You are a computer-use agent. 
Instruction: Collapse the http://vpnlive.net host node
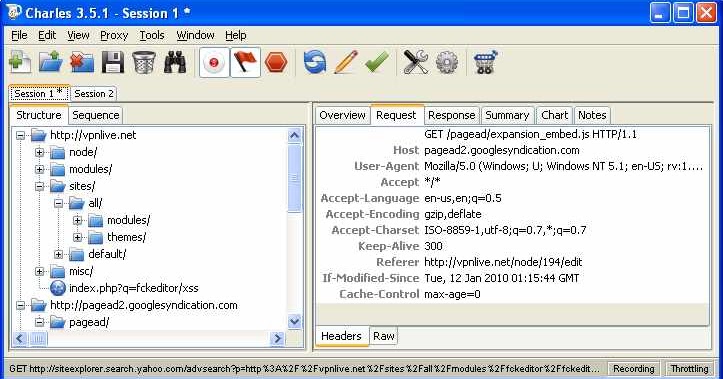click(x=20, y=136)
